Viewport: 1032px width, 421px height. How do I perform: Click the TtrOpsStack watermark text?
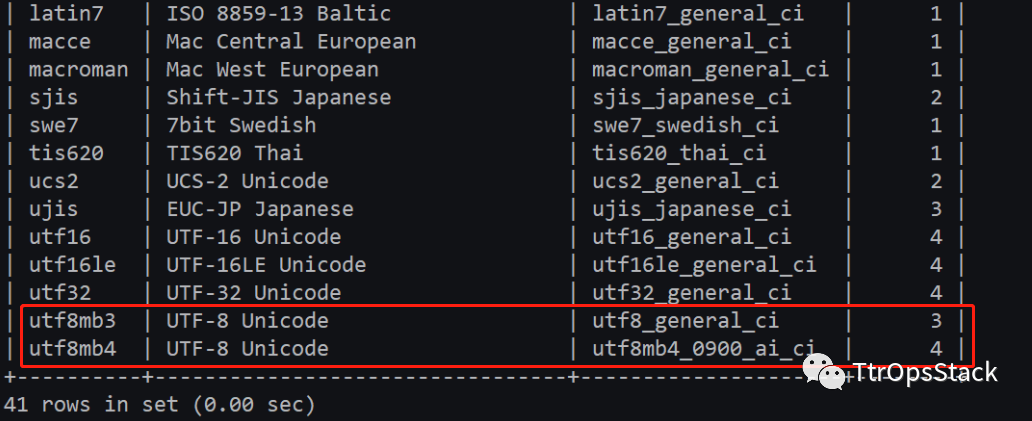point(925,373)
